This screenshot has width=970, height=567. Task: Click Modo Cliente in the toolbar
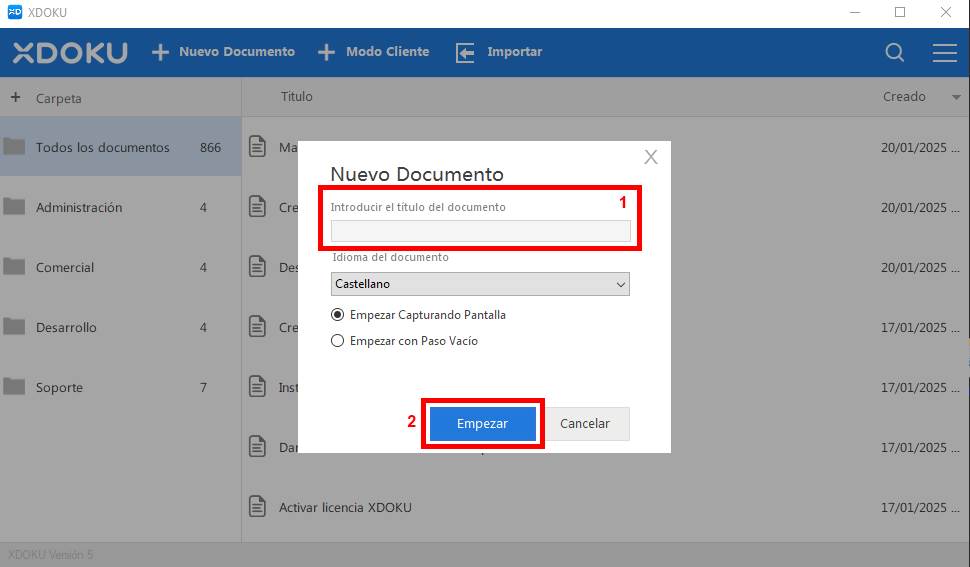pos(388,52)
